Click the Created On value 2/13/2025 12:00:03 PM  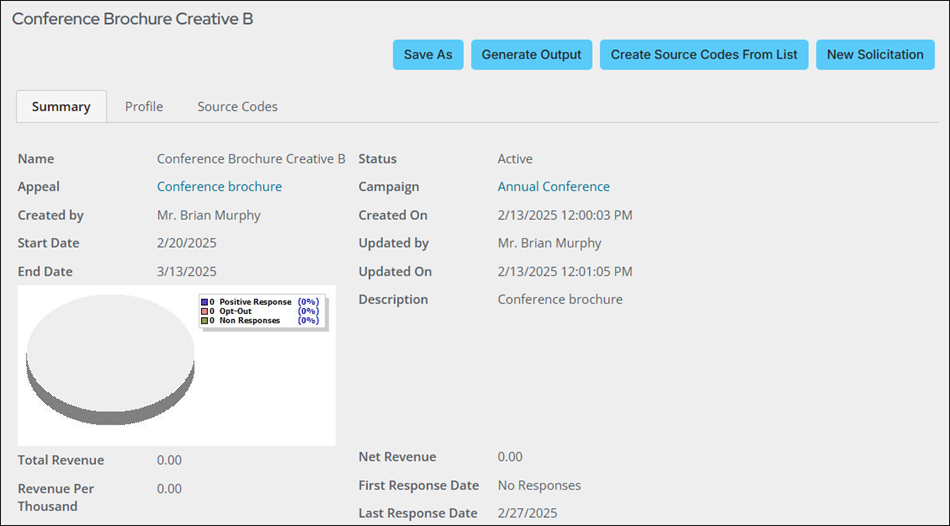[565, 215]
